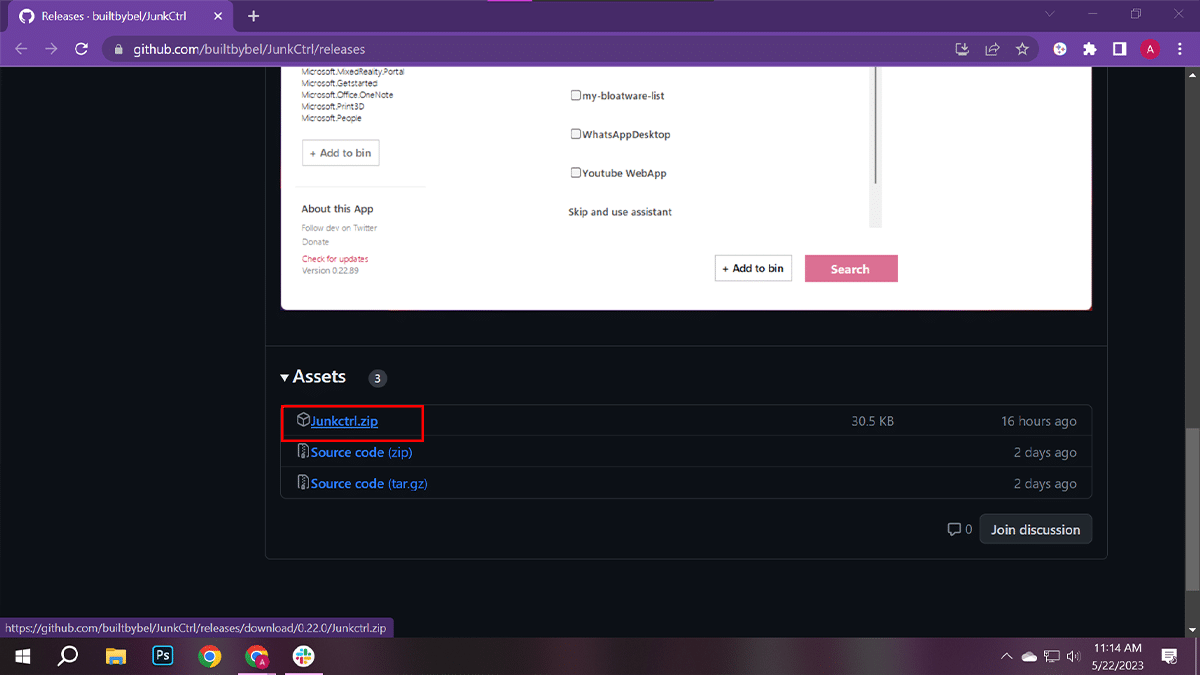
Task: Click the screenshot's inner list scrollbar
Action: point(876,125)
